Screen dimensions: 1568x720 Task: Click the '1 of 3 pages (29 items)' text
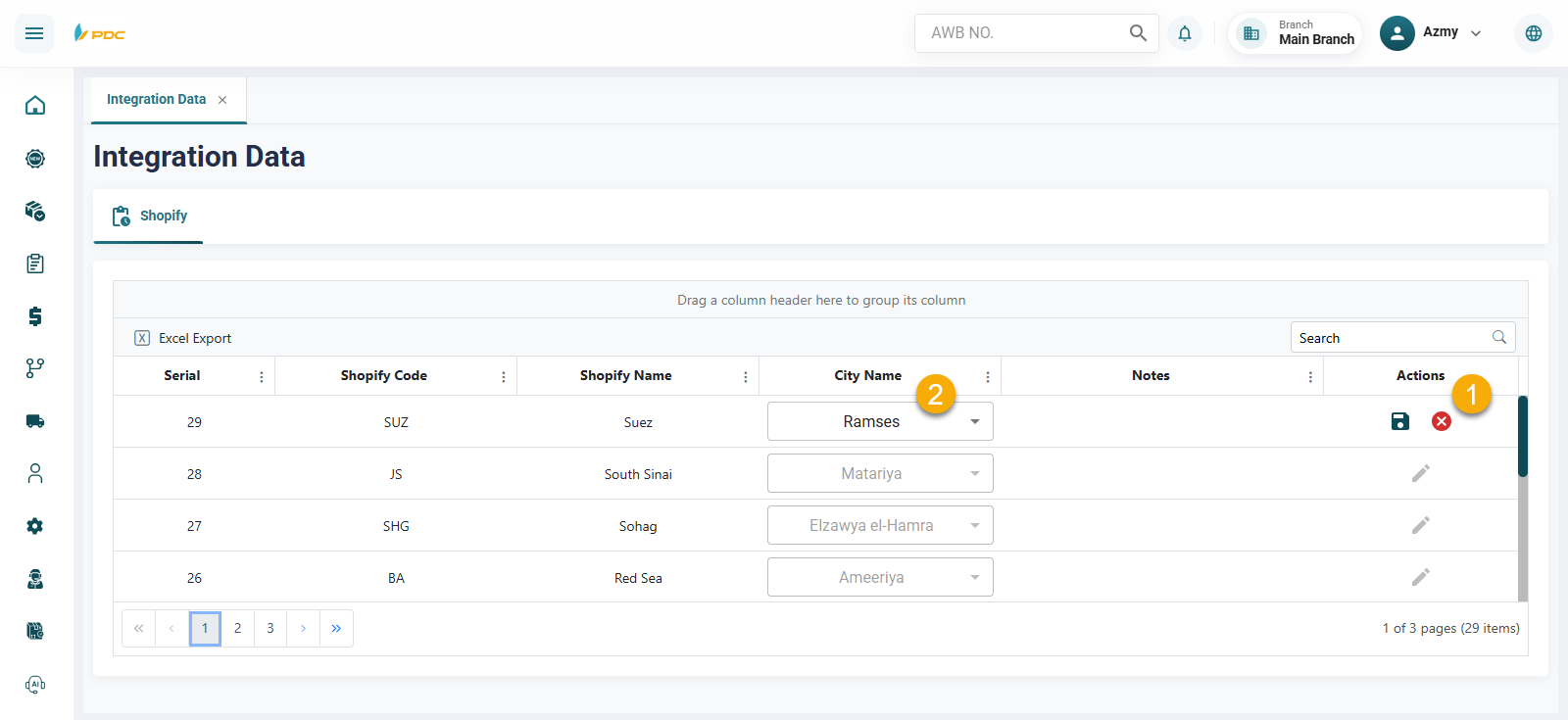tap(1451, 628)
